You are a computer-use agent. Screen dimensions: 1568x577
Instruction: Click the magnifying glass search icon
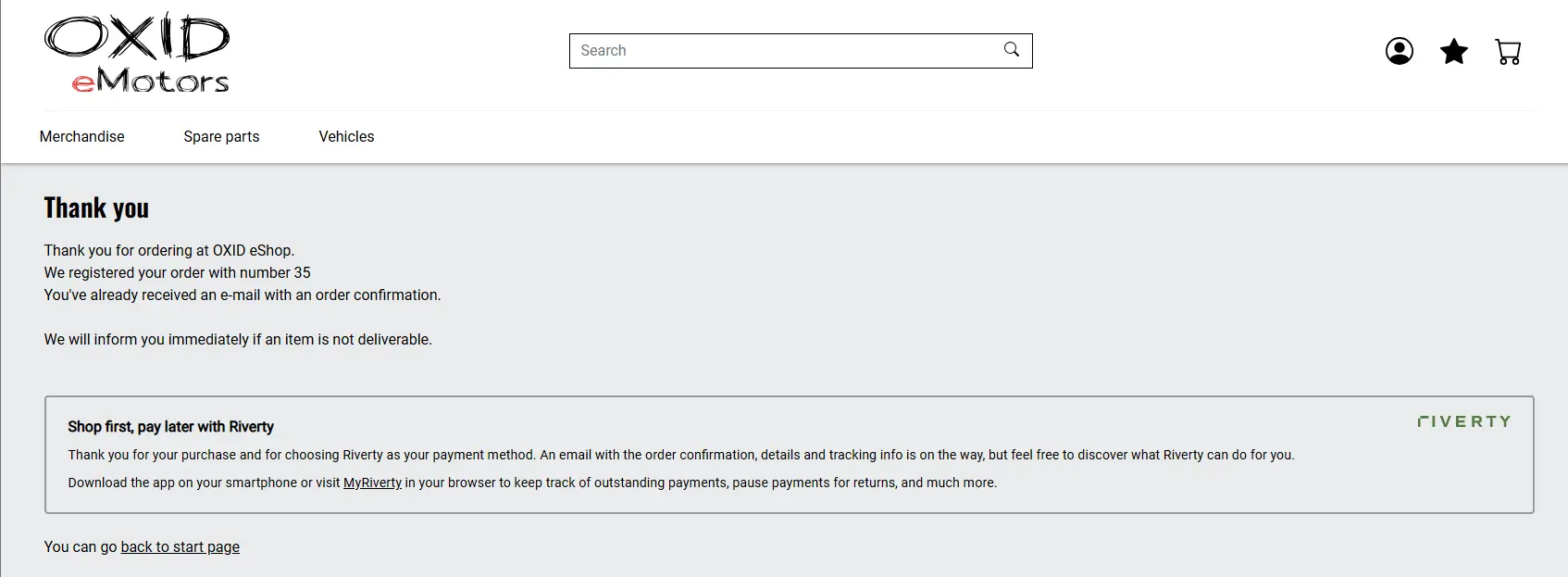[1012, 50]
